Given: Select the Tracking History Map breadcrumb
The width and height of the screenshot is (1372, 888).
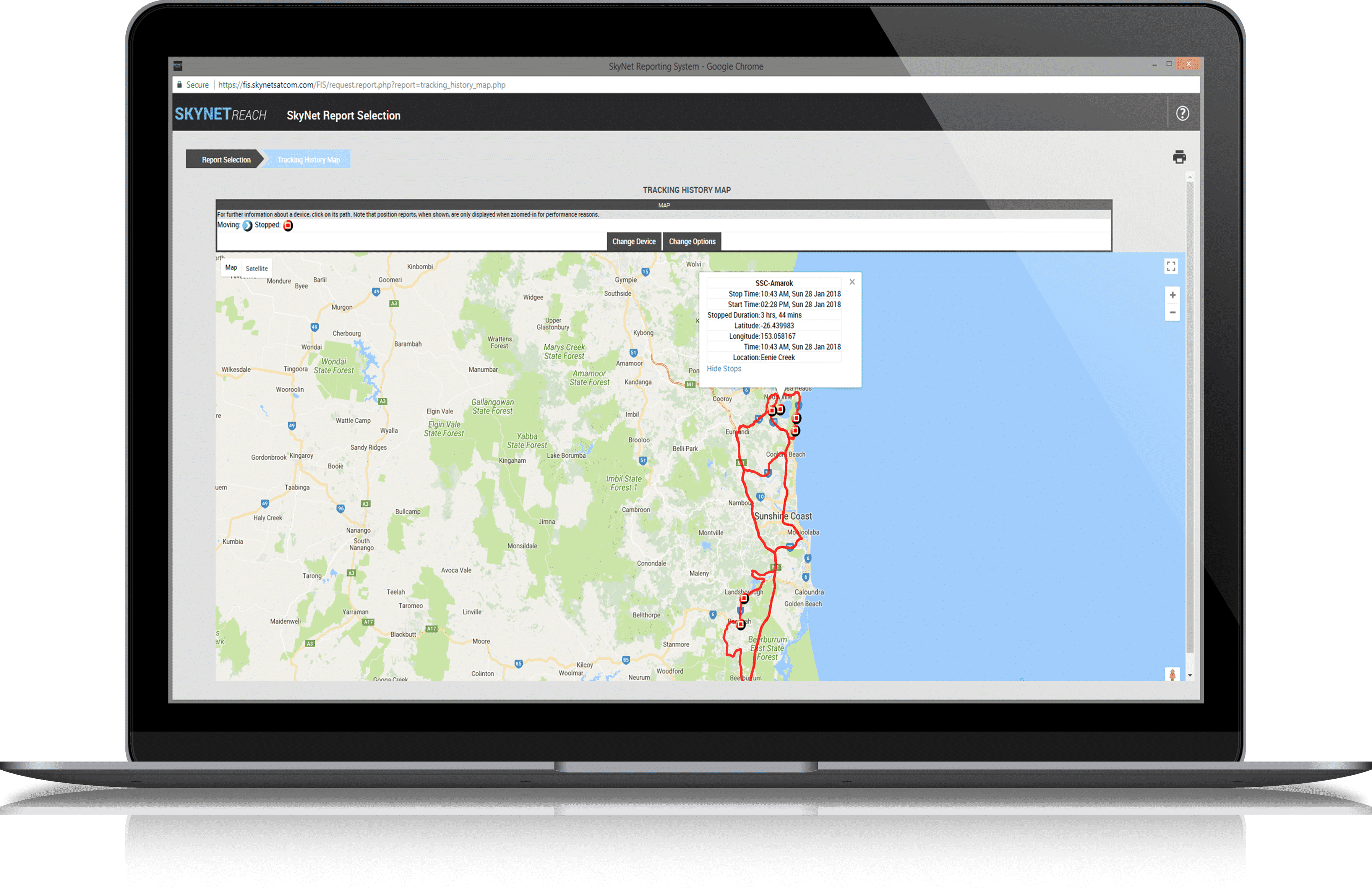Looking at the screenshot, I should pos(308,160).
